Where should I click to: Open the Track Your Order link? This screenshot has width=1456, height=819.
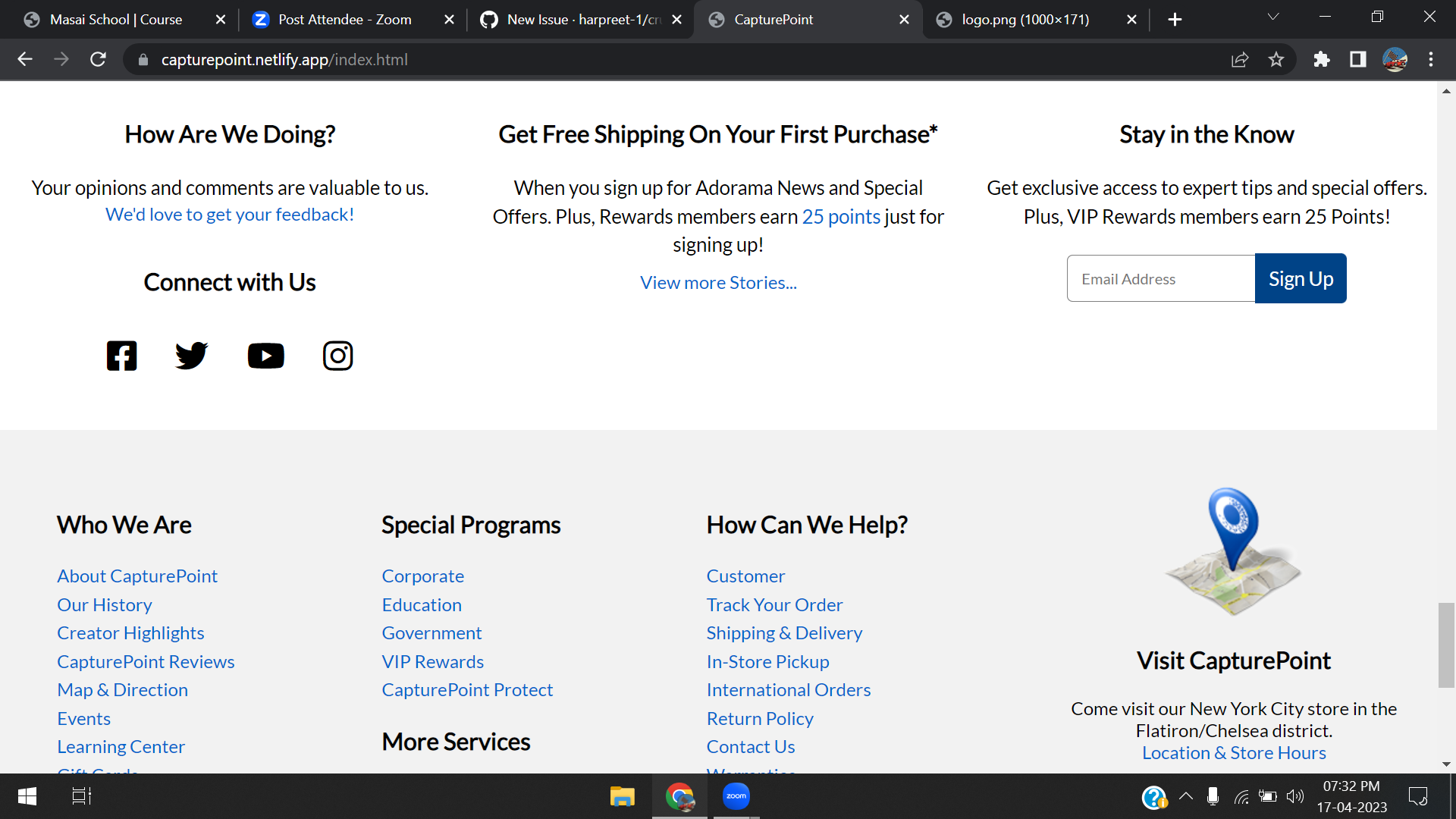coord(774,604)
